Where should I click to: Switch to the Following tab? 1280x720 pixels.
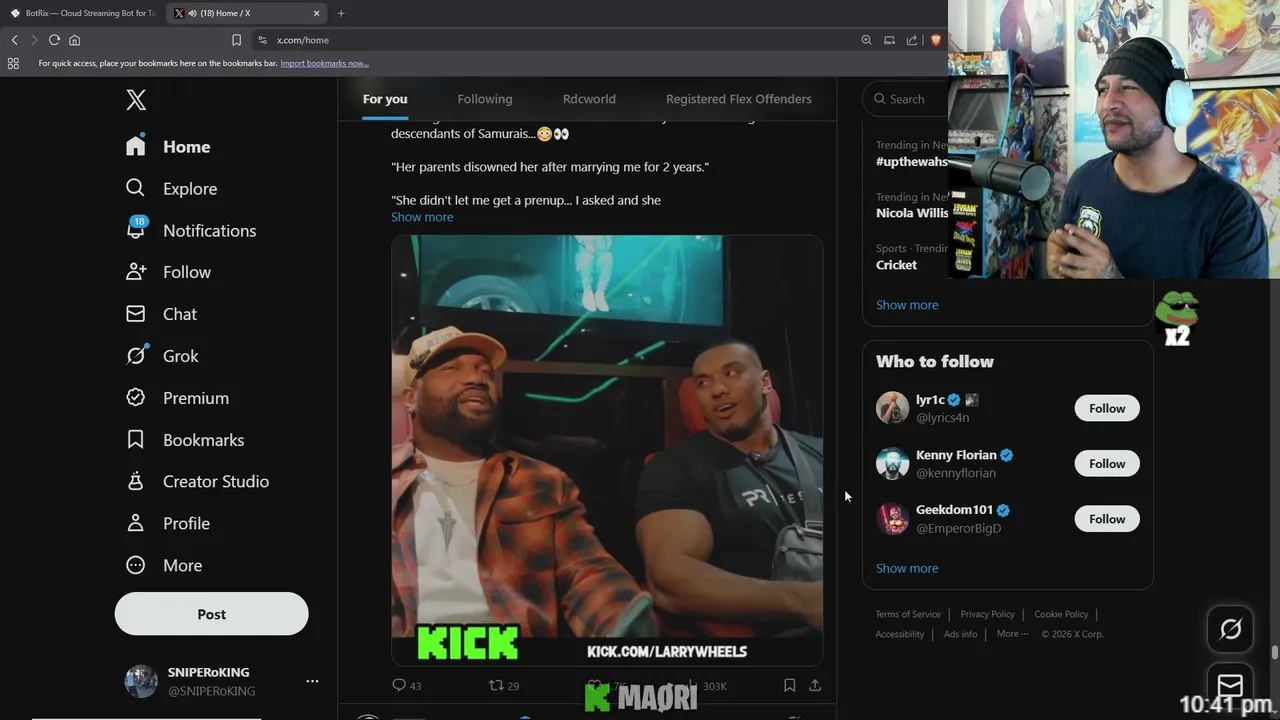[485, 99]
